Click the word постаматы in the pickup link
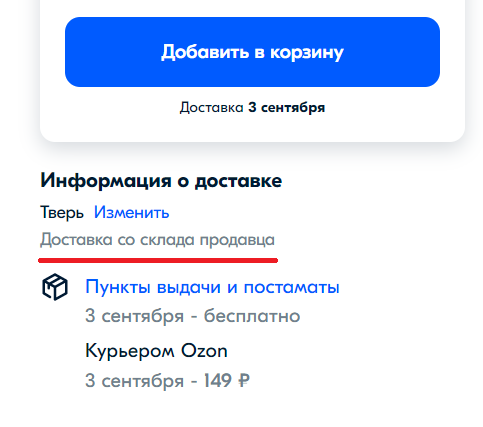This screenshot has height=427, width=483. coord(292,287)
